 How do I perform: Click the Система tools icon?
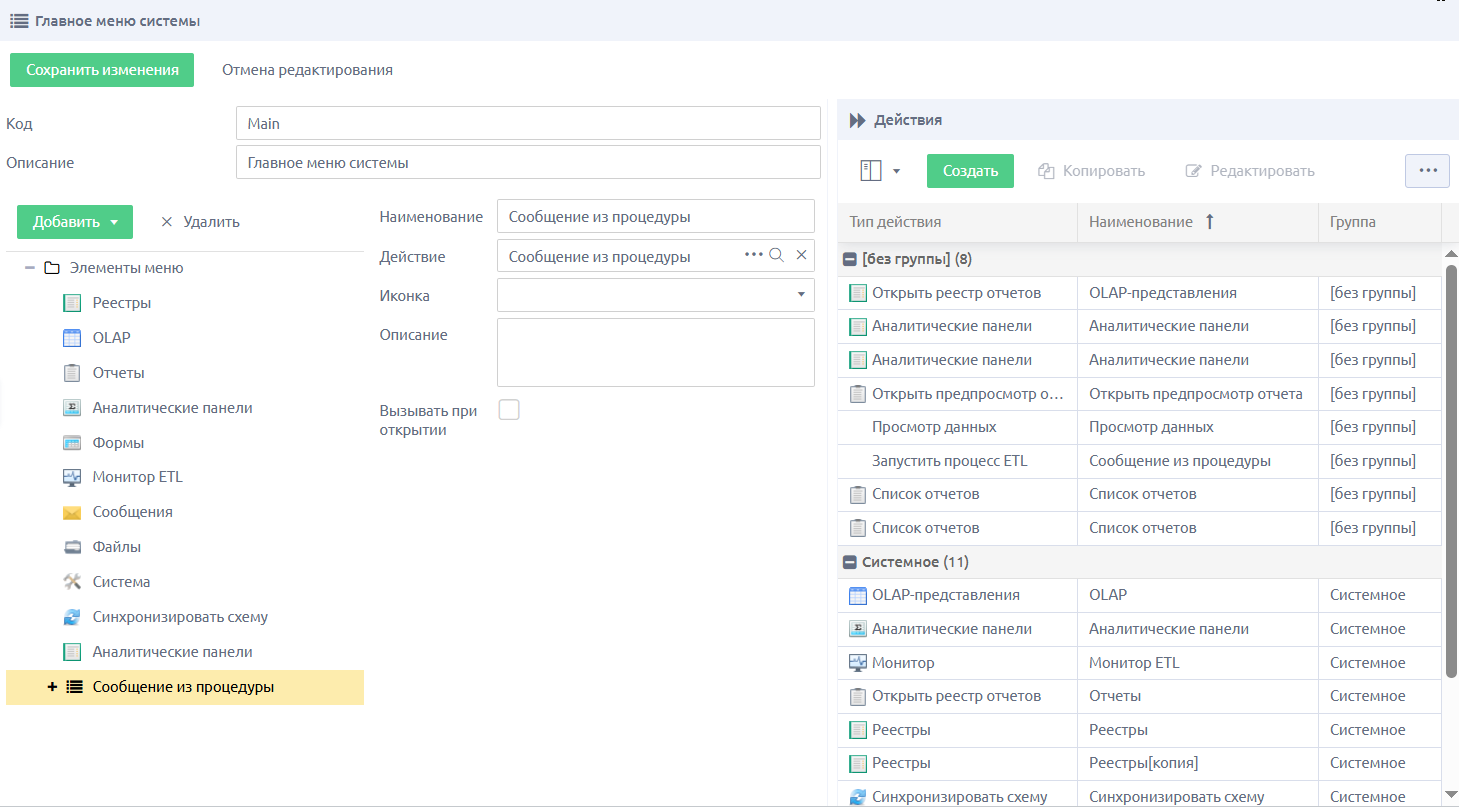click(71, 582)
